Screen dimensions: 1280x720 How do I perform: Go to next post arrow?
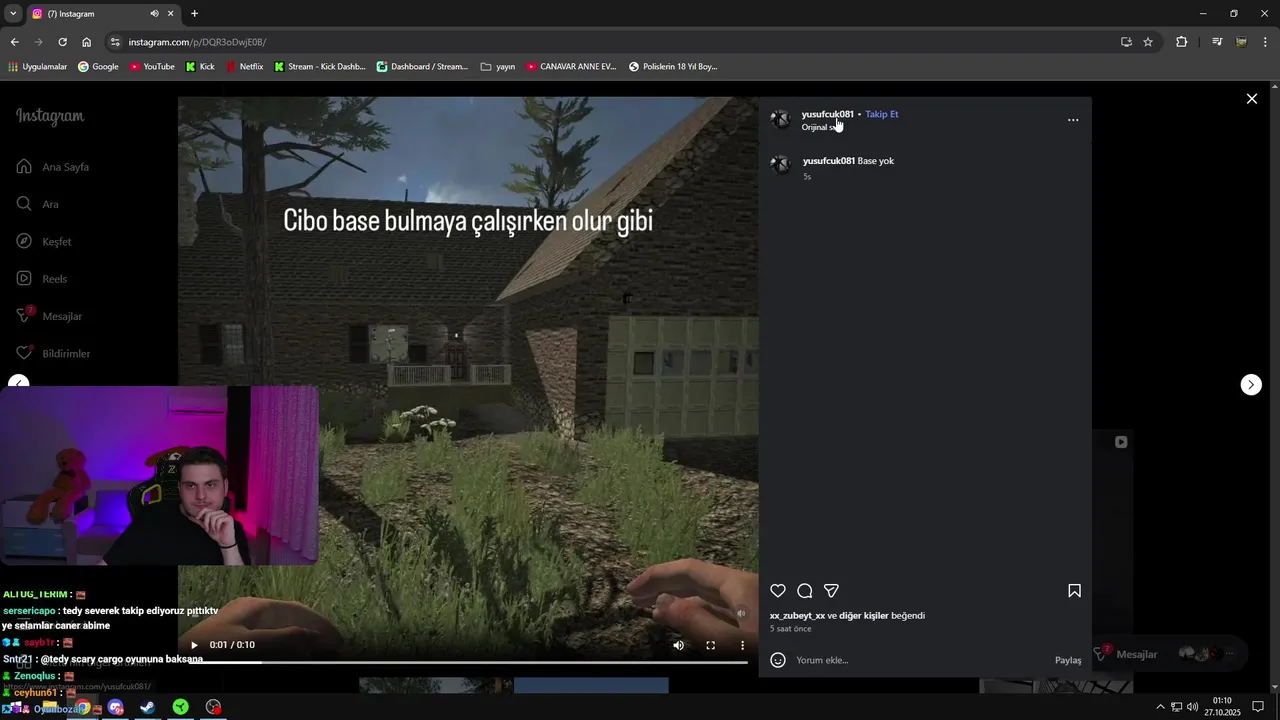click(x=1251, y=385)
